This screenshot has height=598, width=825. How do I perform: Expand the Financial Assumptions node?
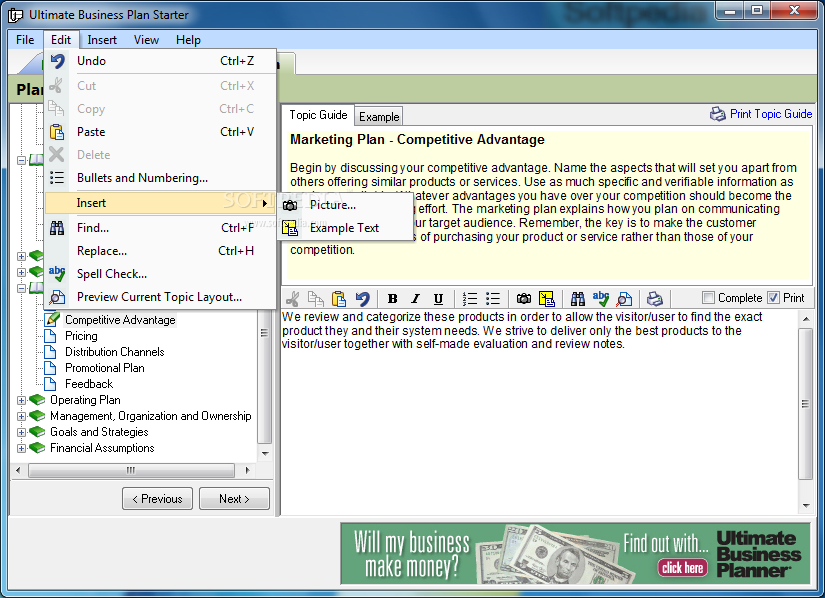[x=21, y=448]
